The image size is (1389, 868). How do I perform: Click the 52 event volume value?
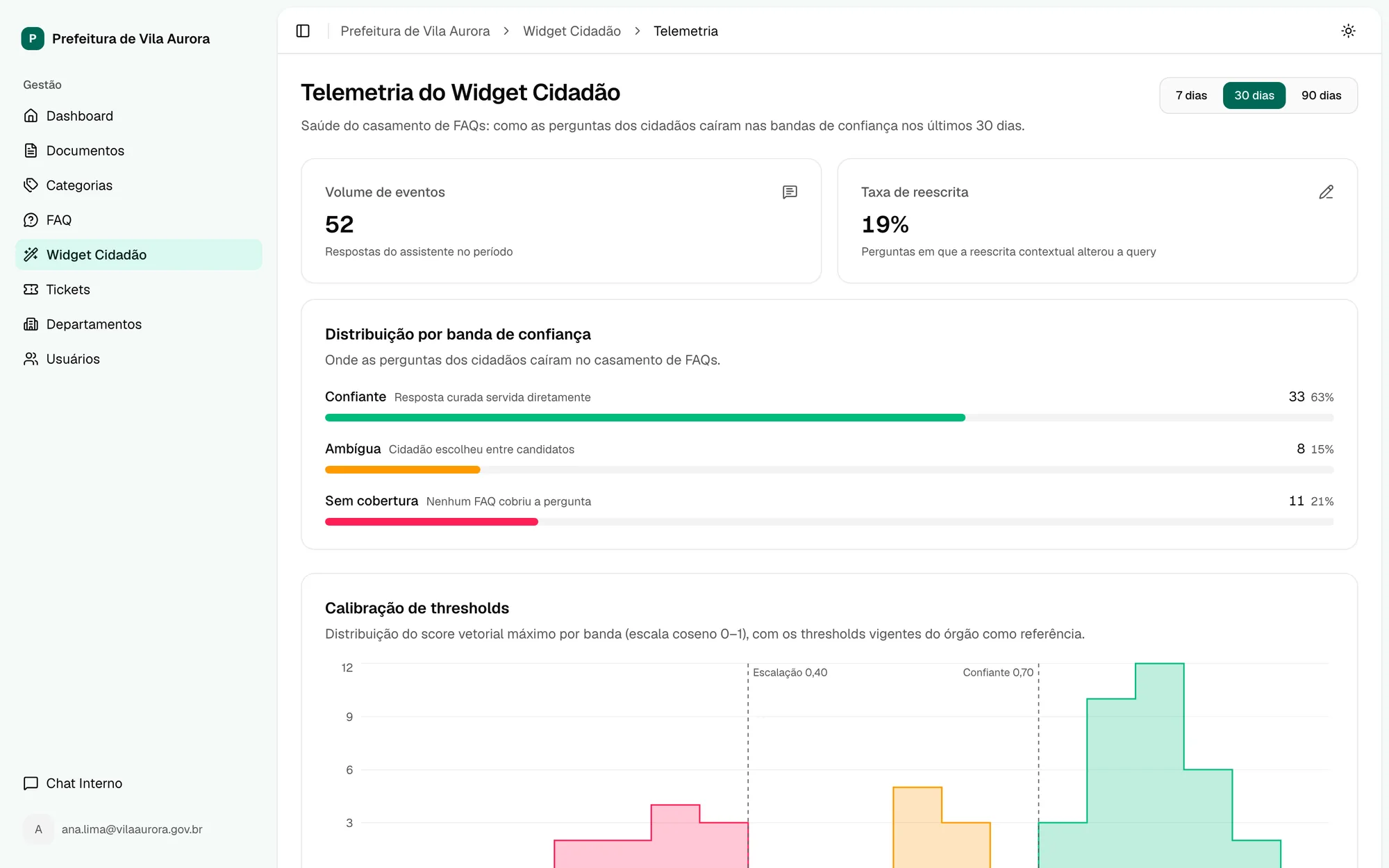click(340, 224)
